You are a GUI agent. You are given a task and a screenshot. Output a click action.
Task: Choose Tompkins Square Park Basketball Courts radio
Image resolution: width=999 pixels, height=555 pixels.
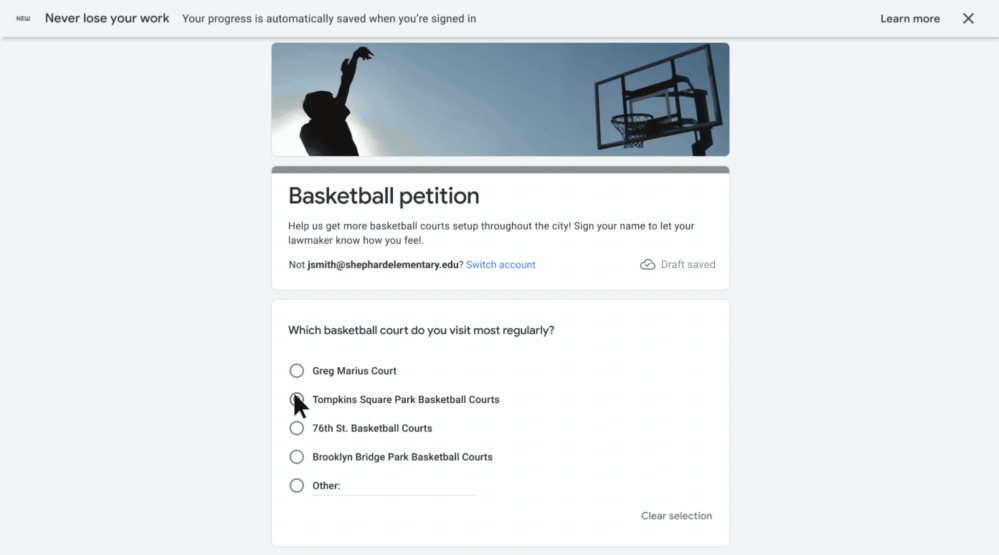pos(296,400)
